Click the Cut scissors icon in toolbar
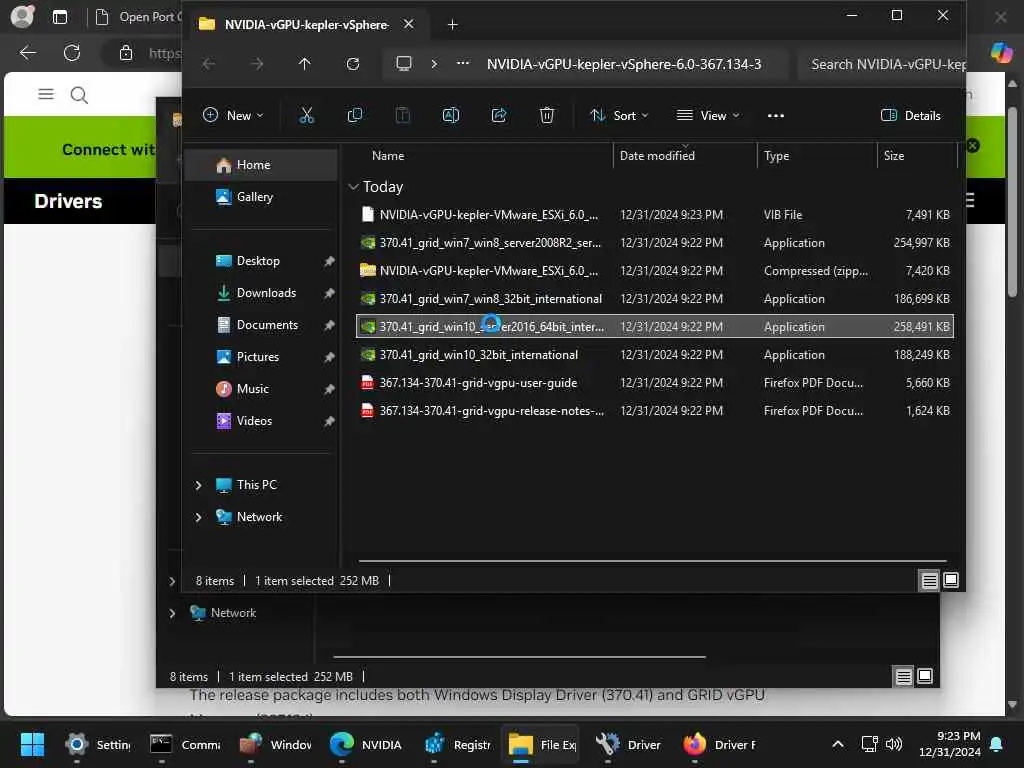This screenshot has width=1024, height=768. [306, 116]
